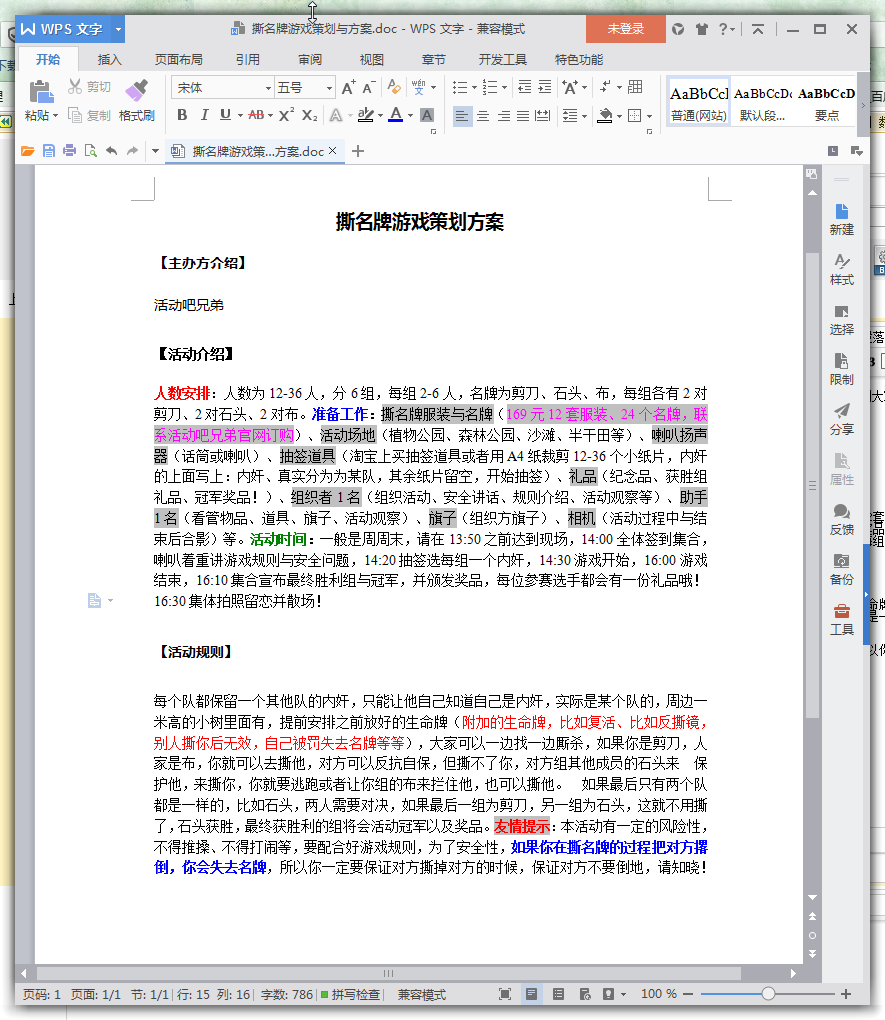Apply subscript formatting
Screen dimensions: 885x1020
click(310, 115)
